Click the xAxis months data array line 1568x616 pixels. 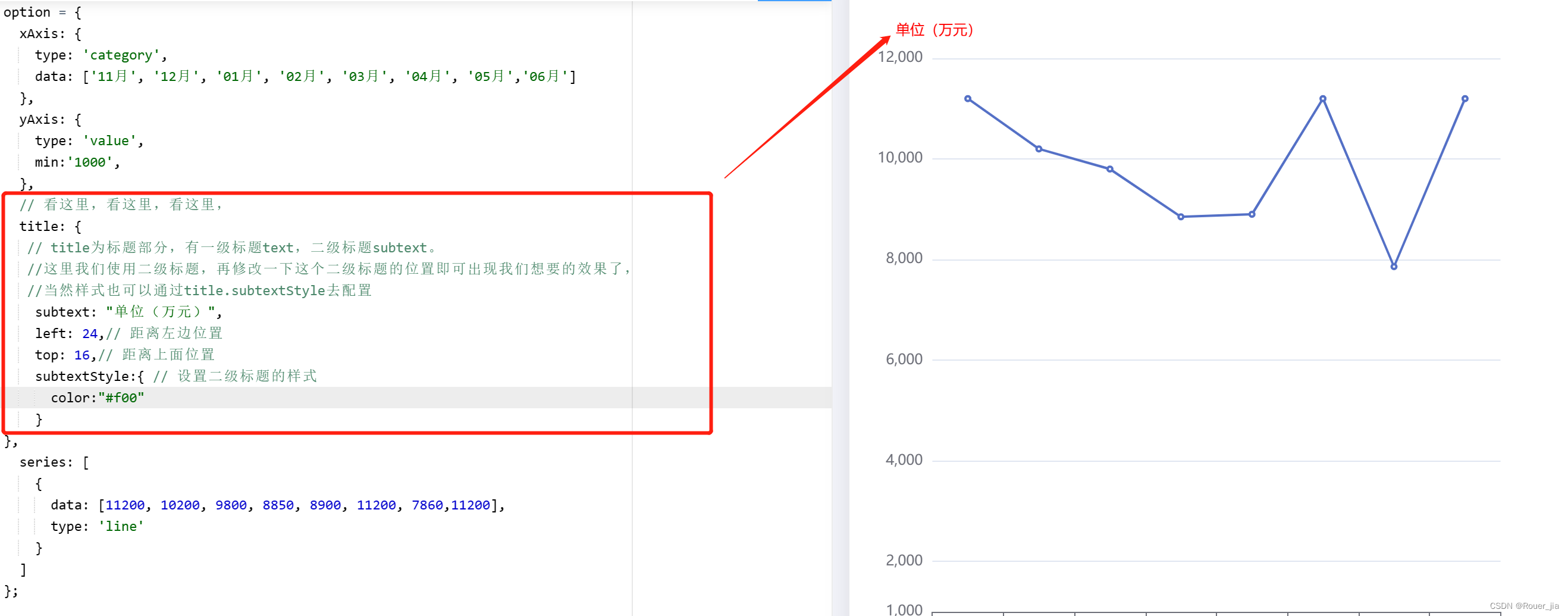click(305, 76)
